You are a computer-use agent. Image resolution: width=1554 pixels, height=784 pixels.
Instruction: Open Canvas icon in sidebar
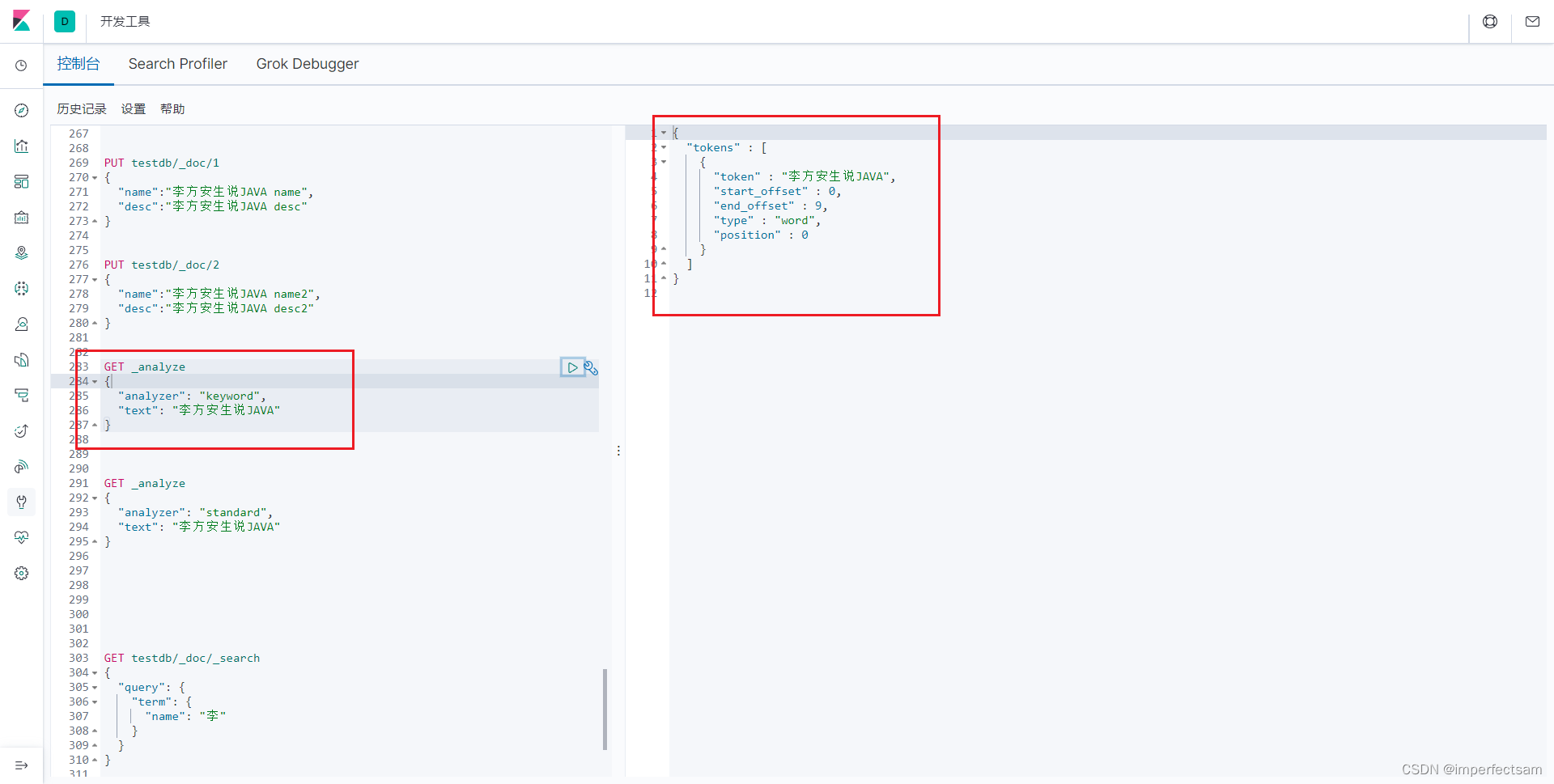(22, 217)
